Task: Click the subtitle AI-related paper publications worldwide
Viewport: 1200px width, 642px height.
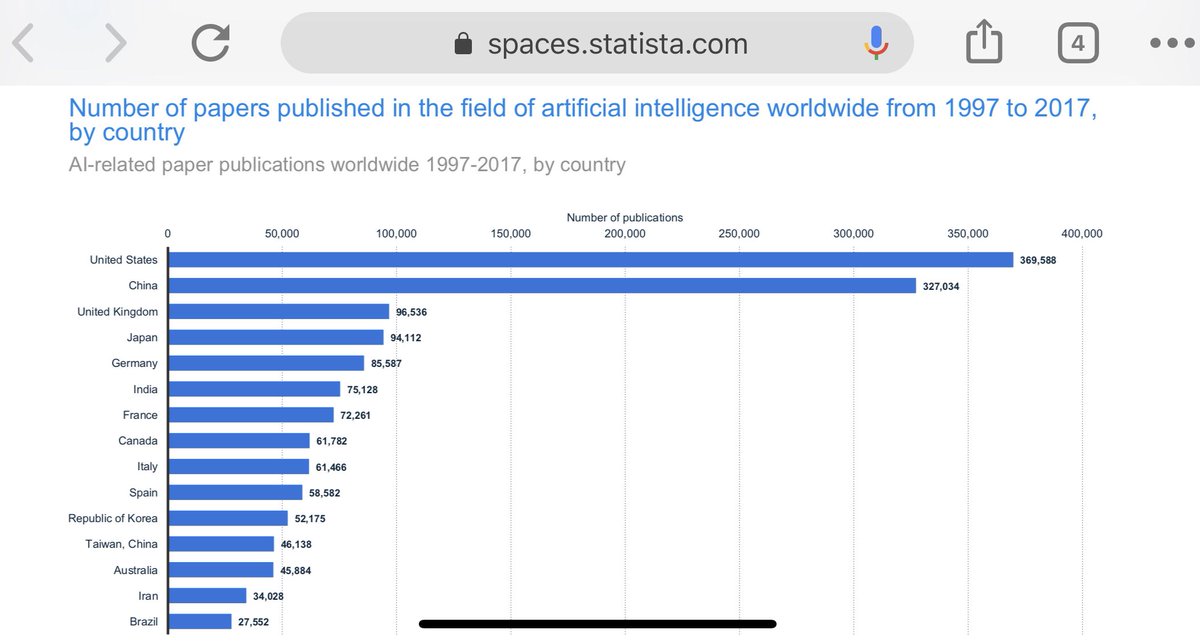Action: point(347,164)
